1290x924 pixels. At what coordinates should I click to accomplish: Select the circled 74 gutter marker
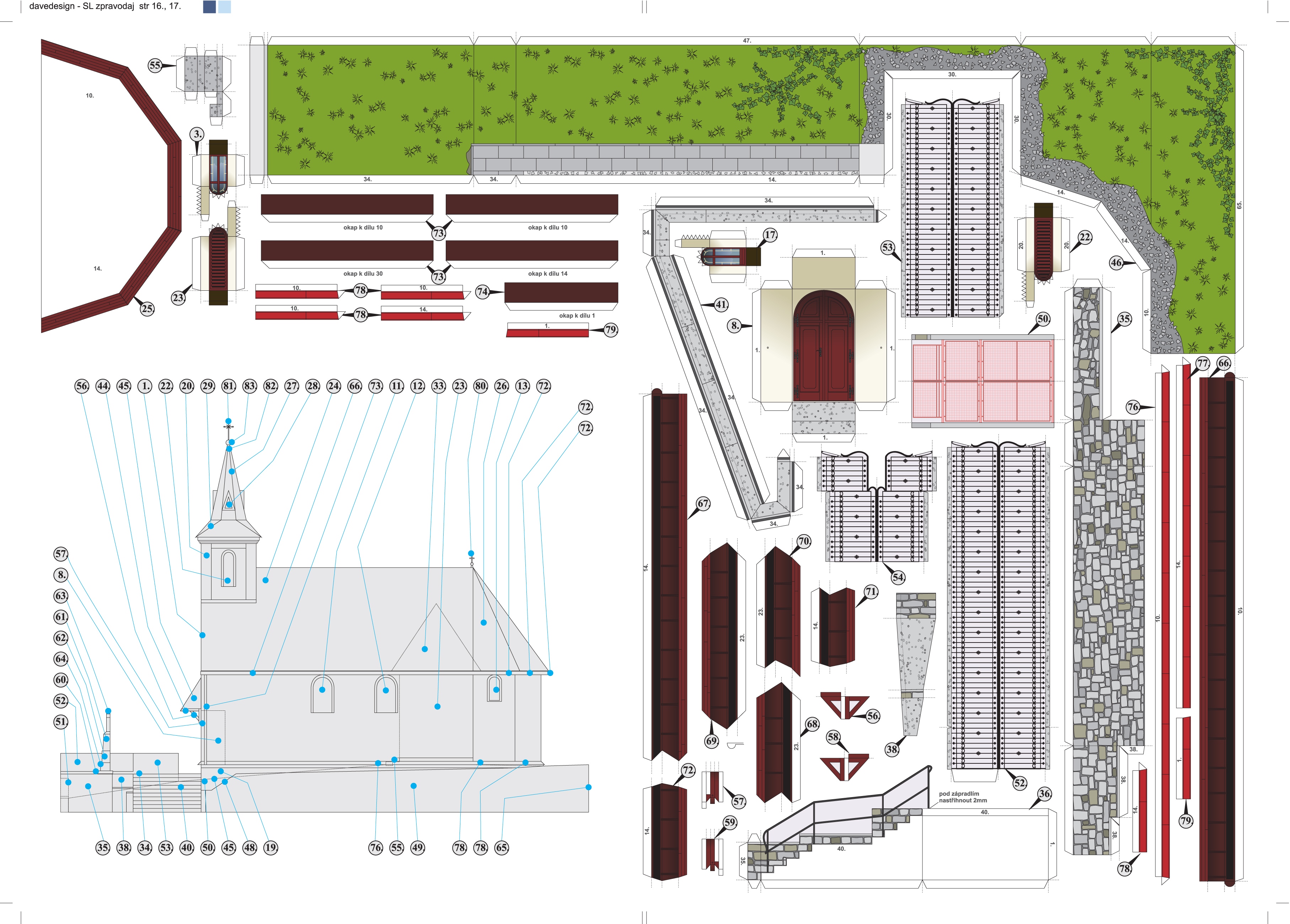483,292
